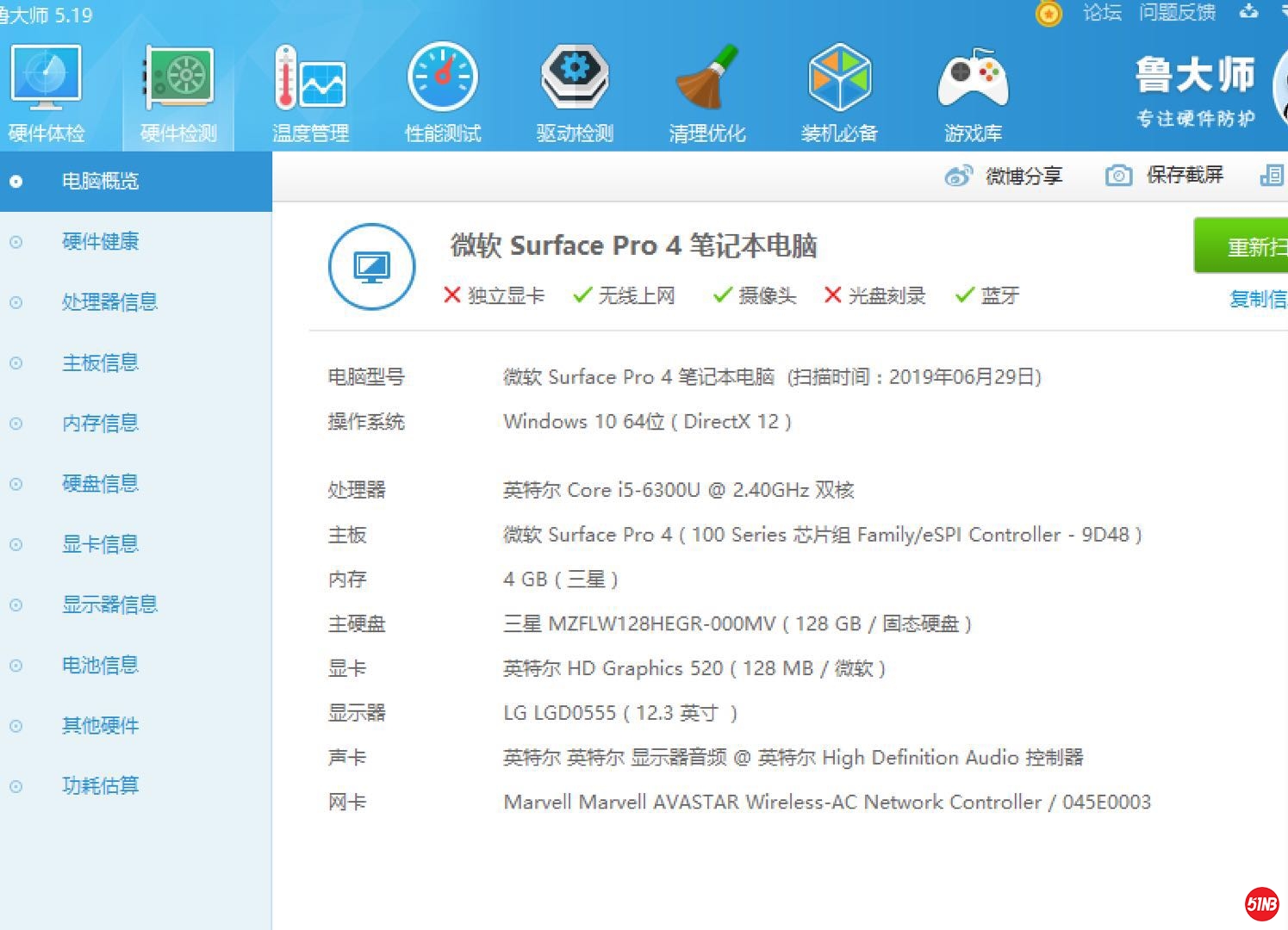Open 驱动检测 driver detection
This screenshot has width=1288, height=930.
click(575, 81)
